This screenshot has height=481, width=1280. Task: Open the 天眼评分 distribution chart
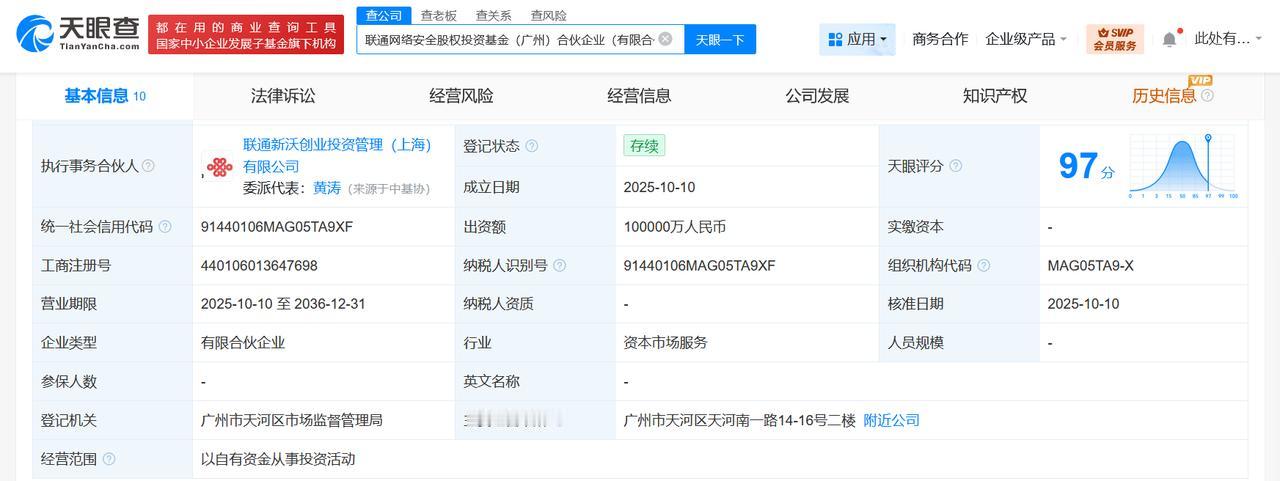[x=1183, y=166]
